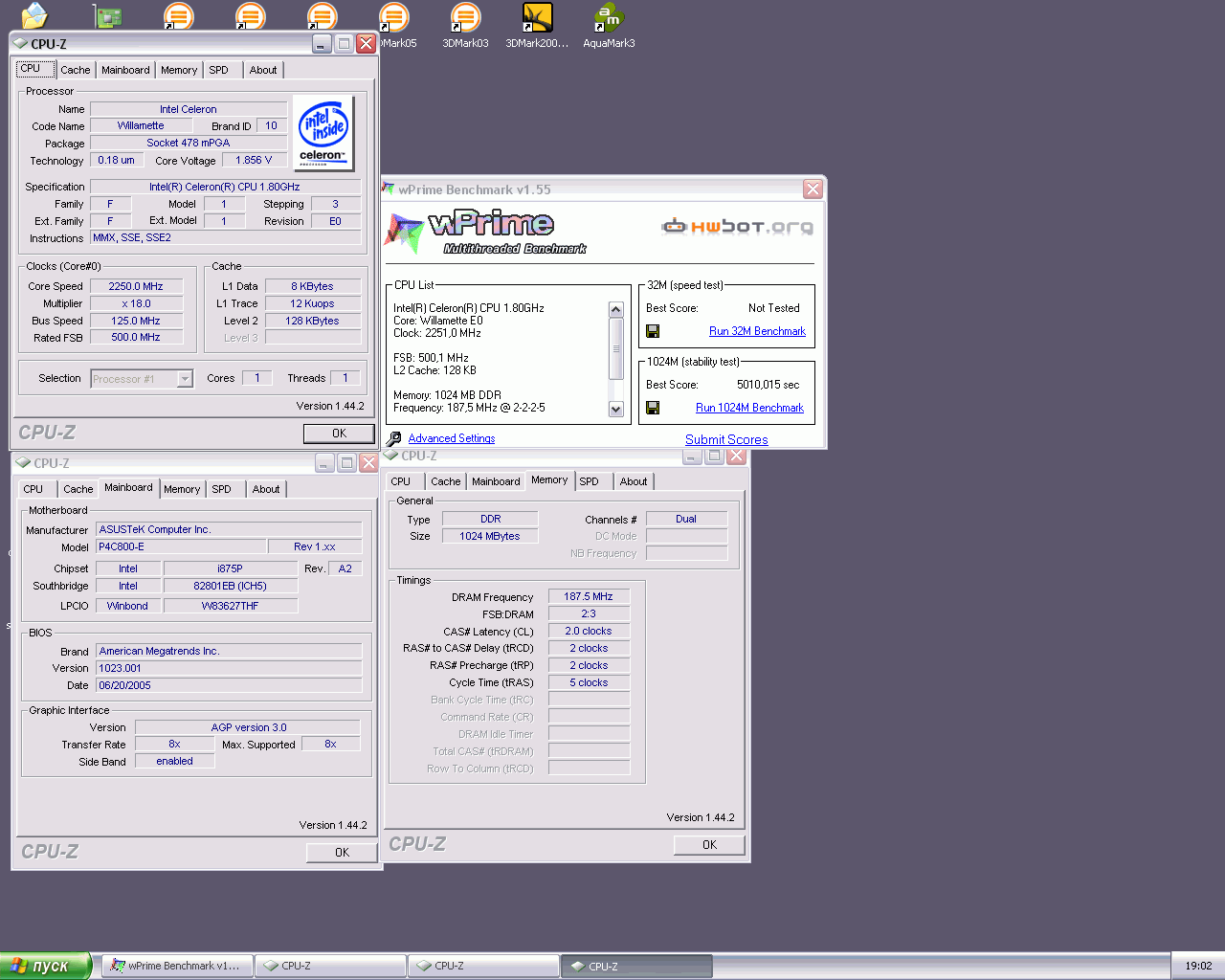Click the Multiplier value x 18.0
Screen dimensions: 1225x980
click(x=136, y=303)
